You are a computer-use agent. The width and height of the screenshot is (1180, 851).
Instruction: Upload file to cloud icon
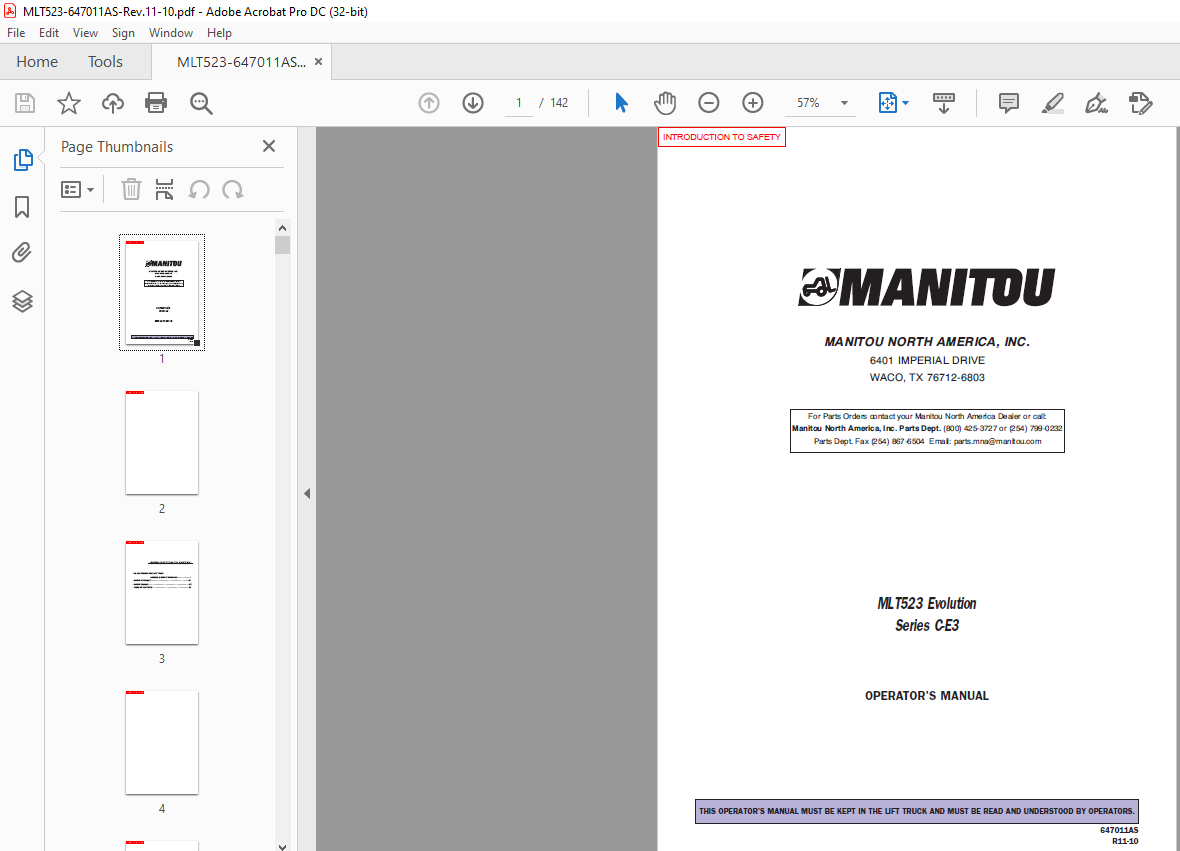(113, 103)
